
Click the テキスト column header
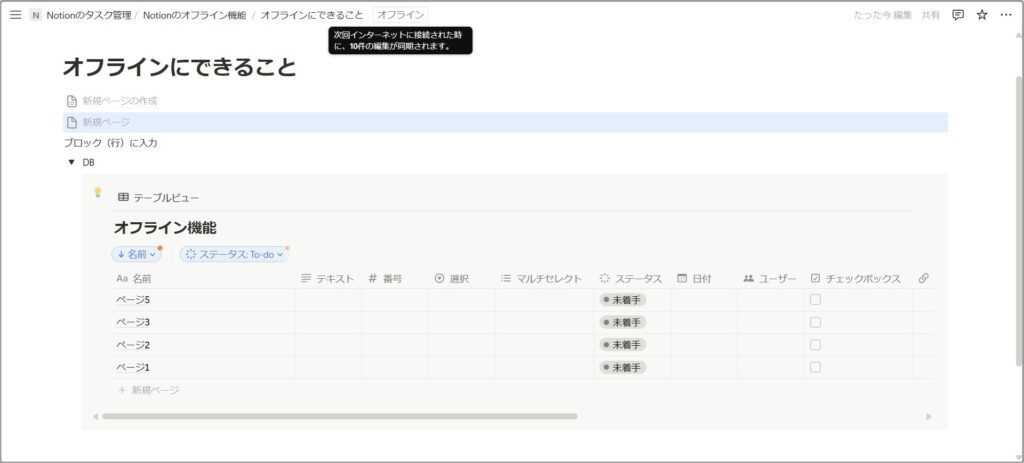pyautogui.click(x=328, y=278)
